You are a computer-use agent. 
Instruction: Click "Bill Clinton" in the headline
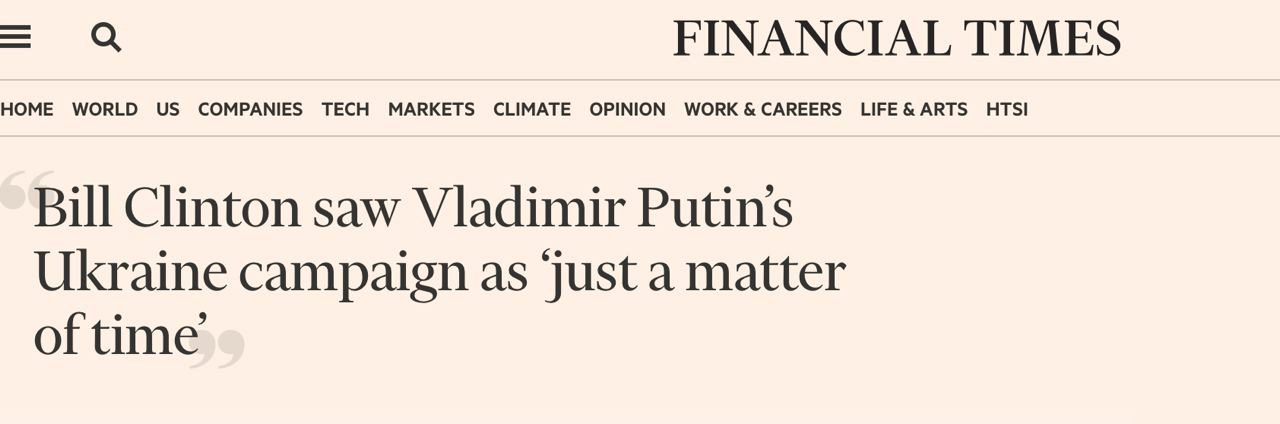click(x=167, y=210)
